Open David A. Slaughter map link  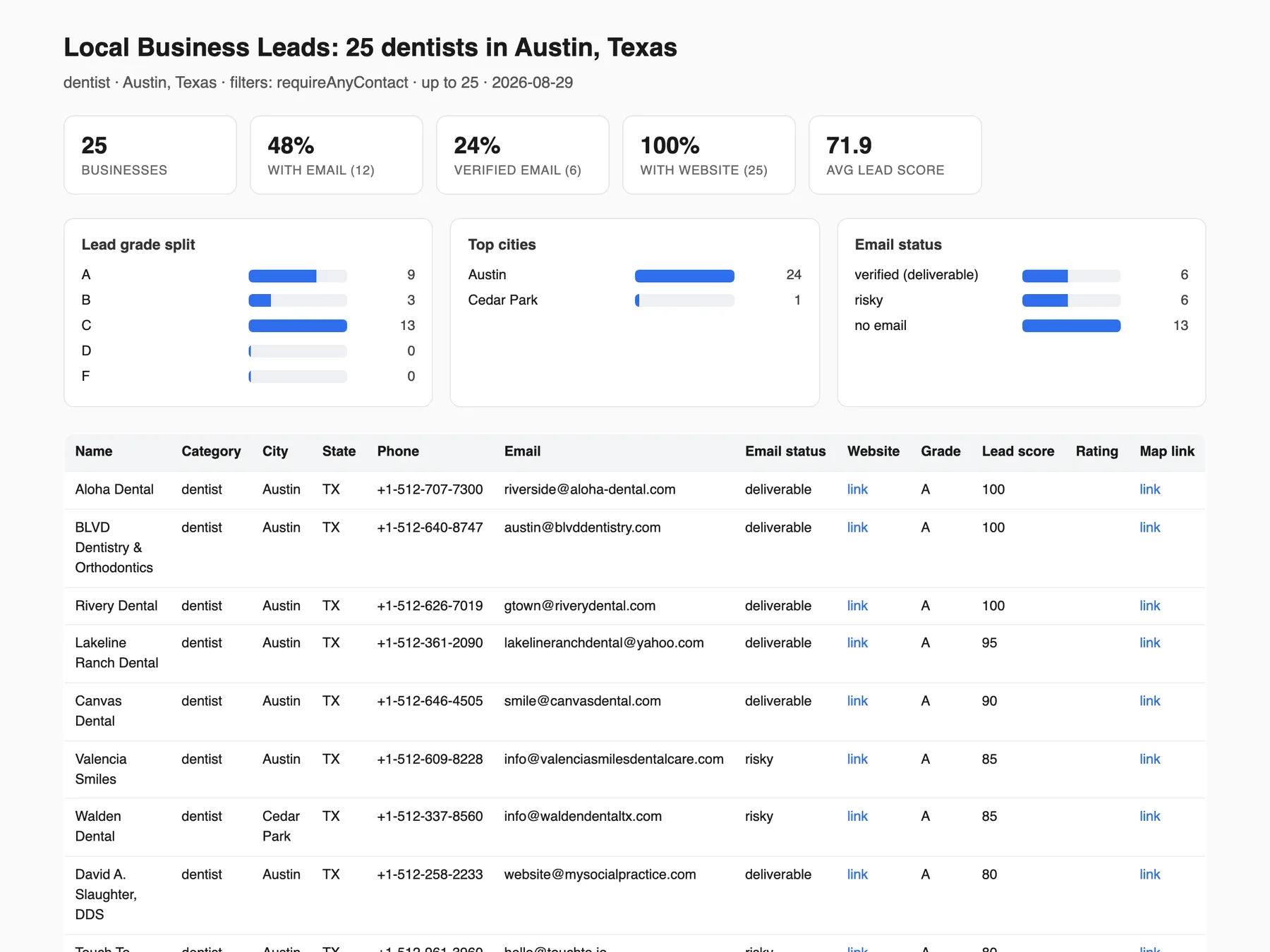1149,874
